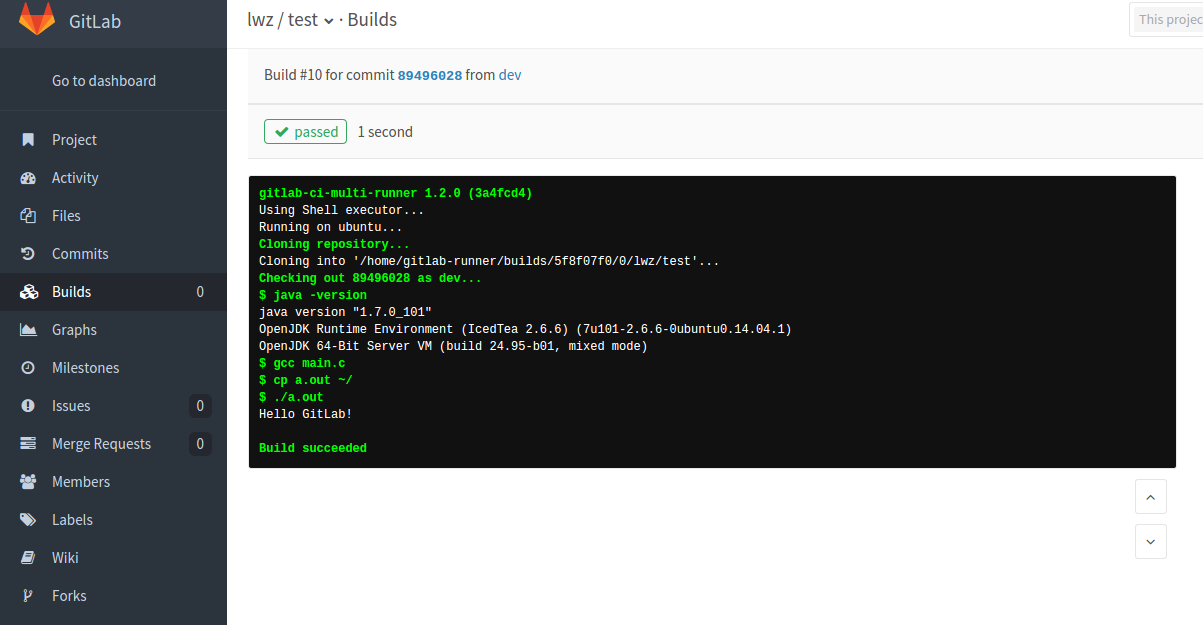This screenshot has width=1203, height=625.
Task: Click the Builds cubes icon
Action: click(29, 292)
